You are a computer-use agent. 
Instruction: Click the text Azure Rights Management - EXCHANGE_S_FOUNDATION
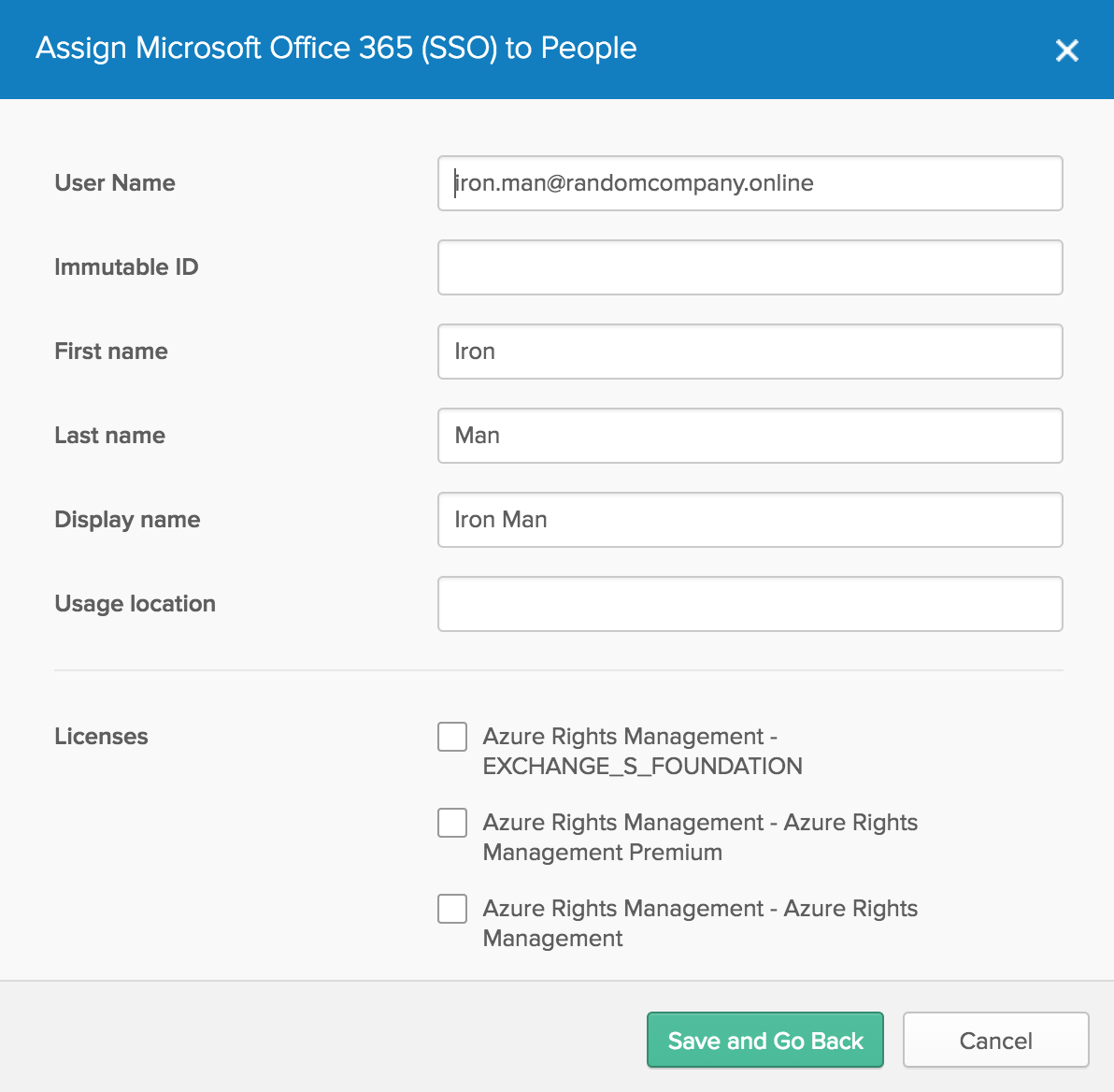(642, 751)
